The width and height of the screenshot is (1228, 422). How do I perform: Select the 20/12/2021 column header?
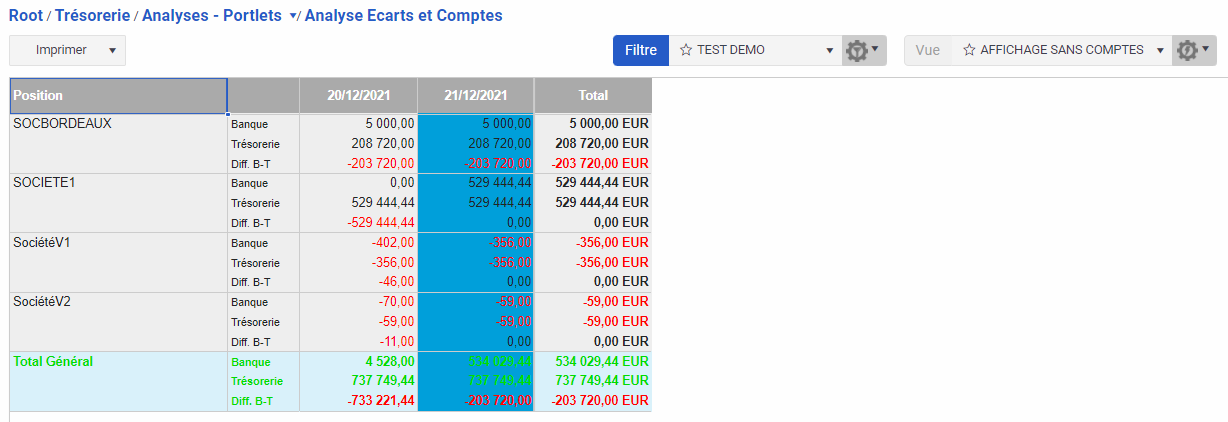pos(358,96)
